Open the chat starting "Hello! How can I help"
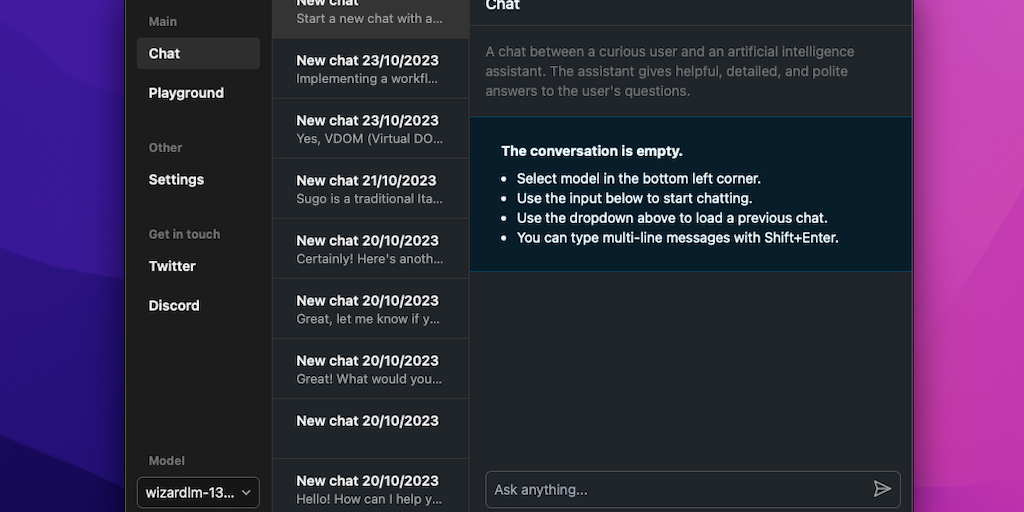This screenshot has width=1024, height=512. click(370, 489)
